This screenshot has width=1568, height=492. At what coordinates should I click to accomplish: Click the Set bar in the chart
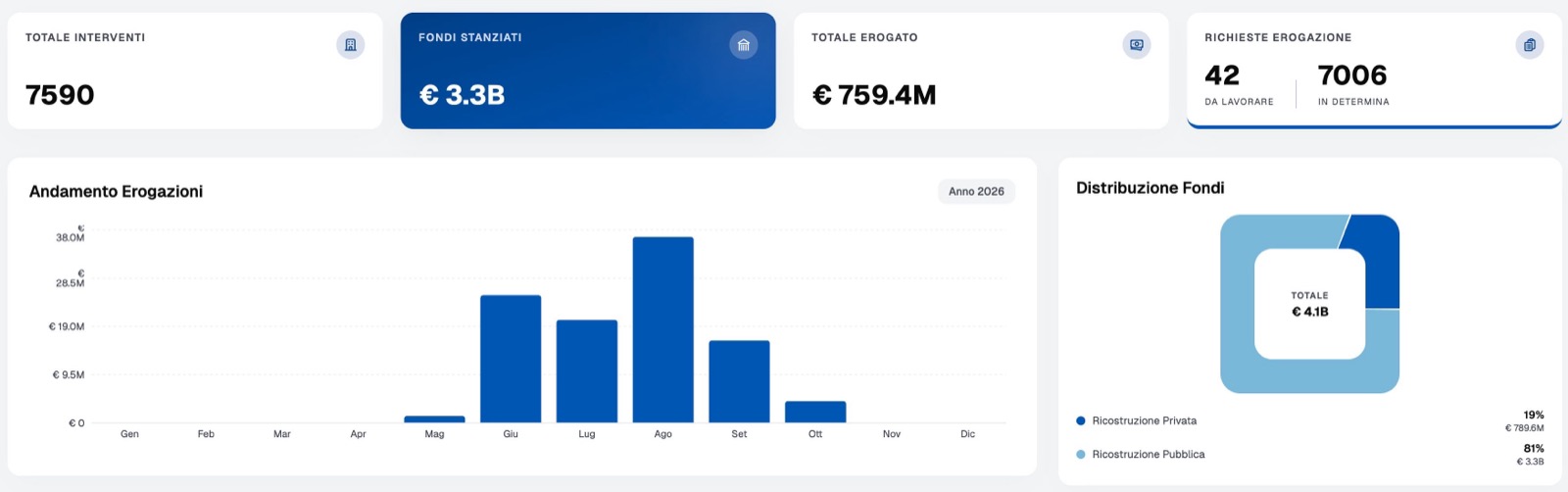(x=740, y=381)
